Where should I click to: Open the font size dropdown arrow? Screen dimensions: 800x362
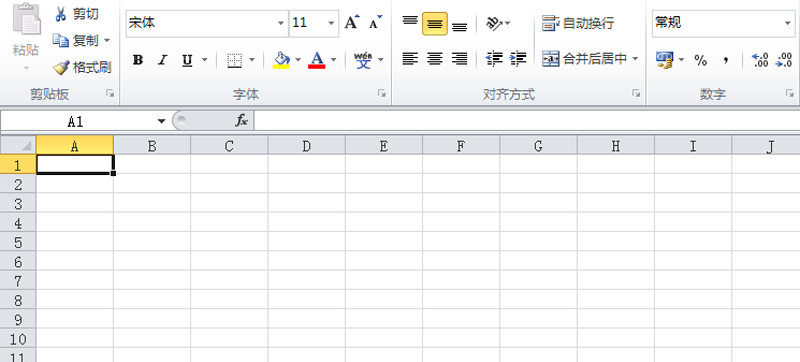pyautogui.click(x=331, y=23)
